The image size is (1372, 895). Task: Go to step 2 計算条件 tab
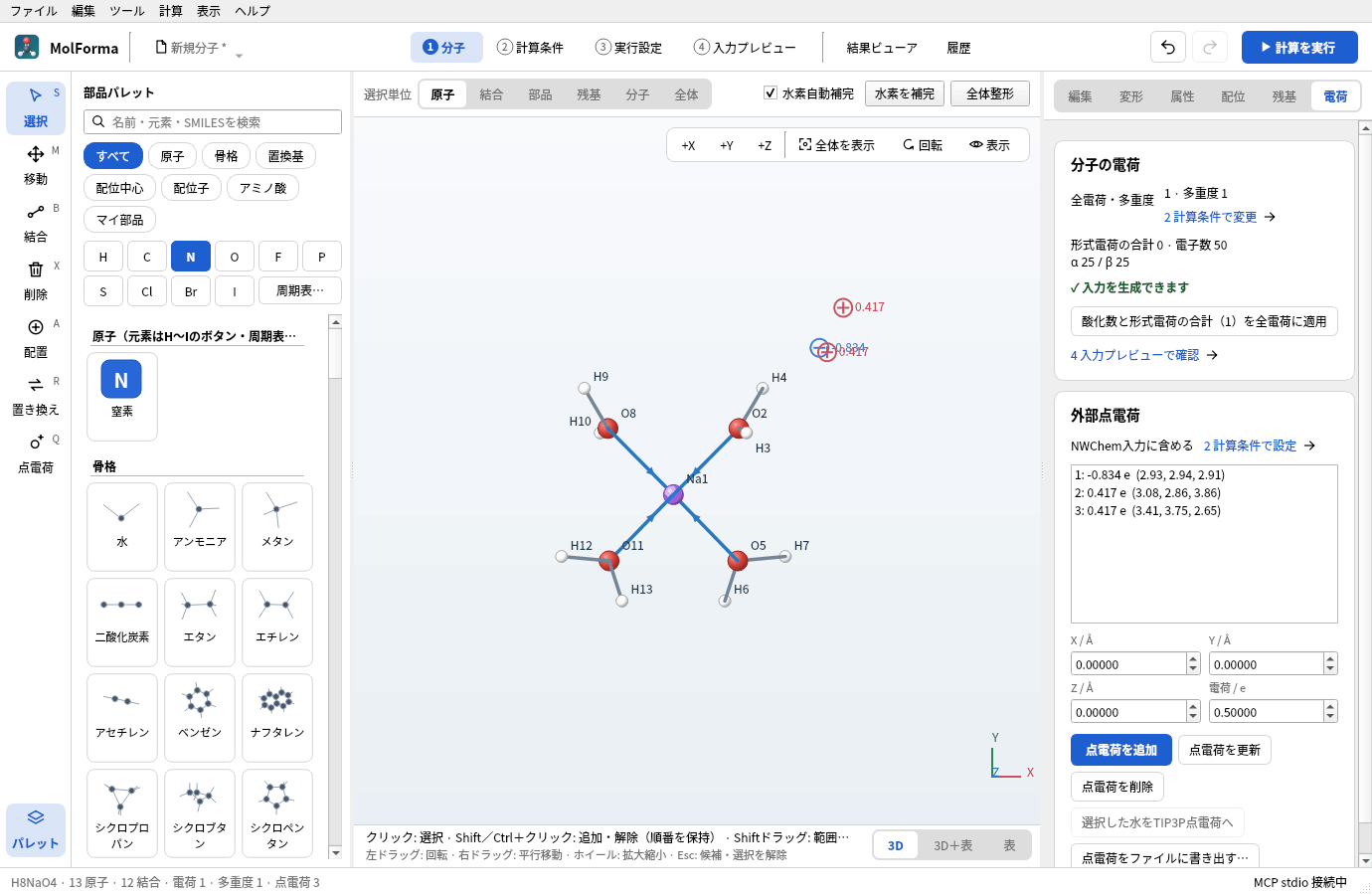tap(530, 47)
